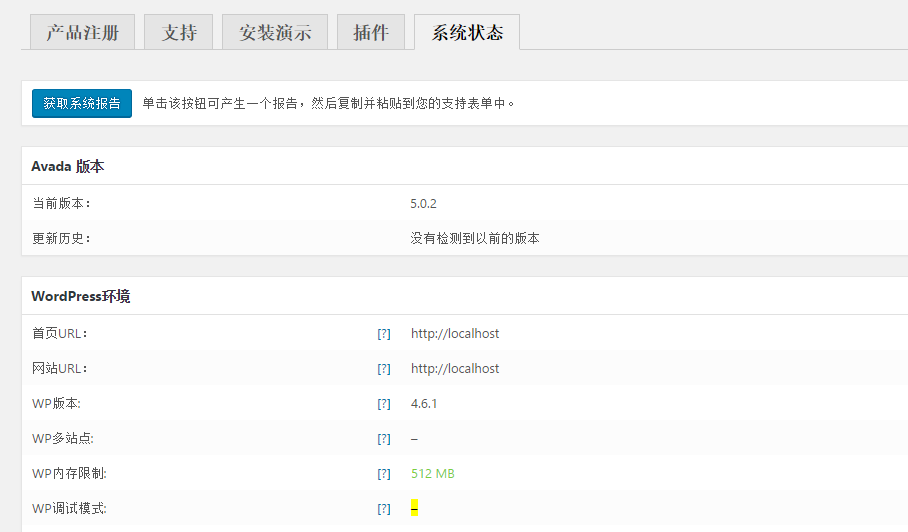Click the Avada 版本 section header

[x=68, y=166]
